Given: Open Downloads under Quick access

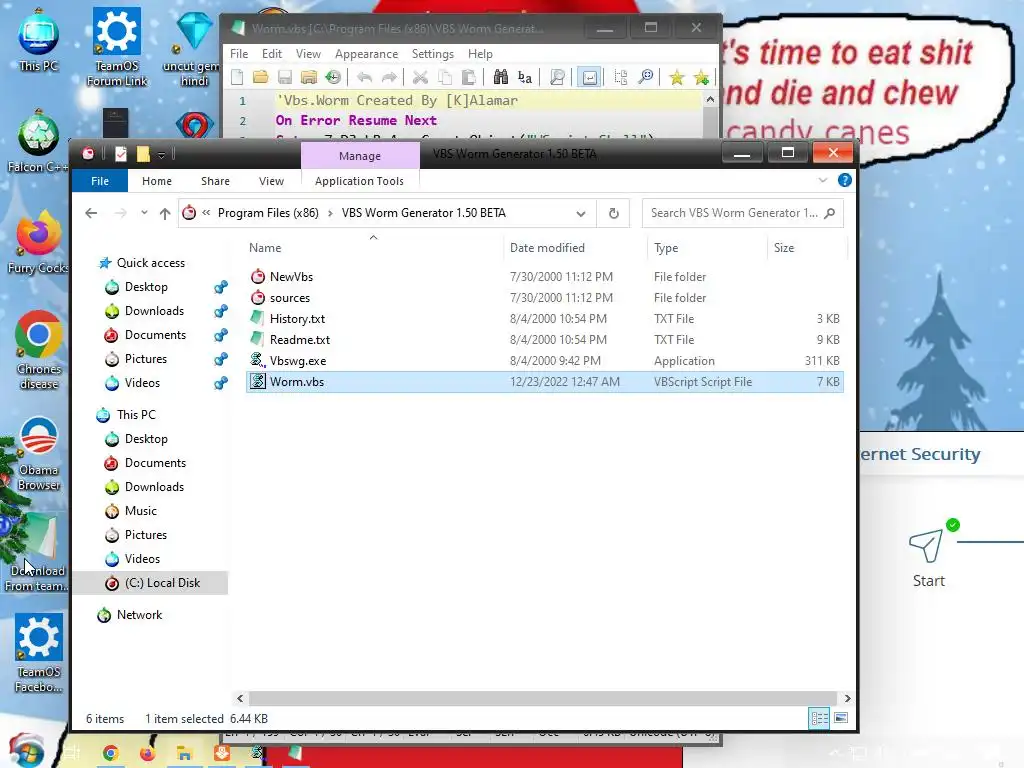Looking at the screenshot, I should click(154, 311).
